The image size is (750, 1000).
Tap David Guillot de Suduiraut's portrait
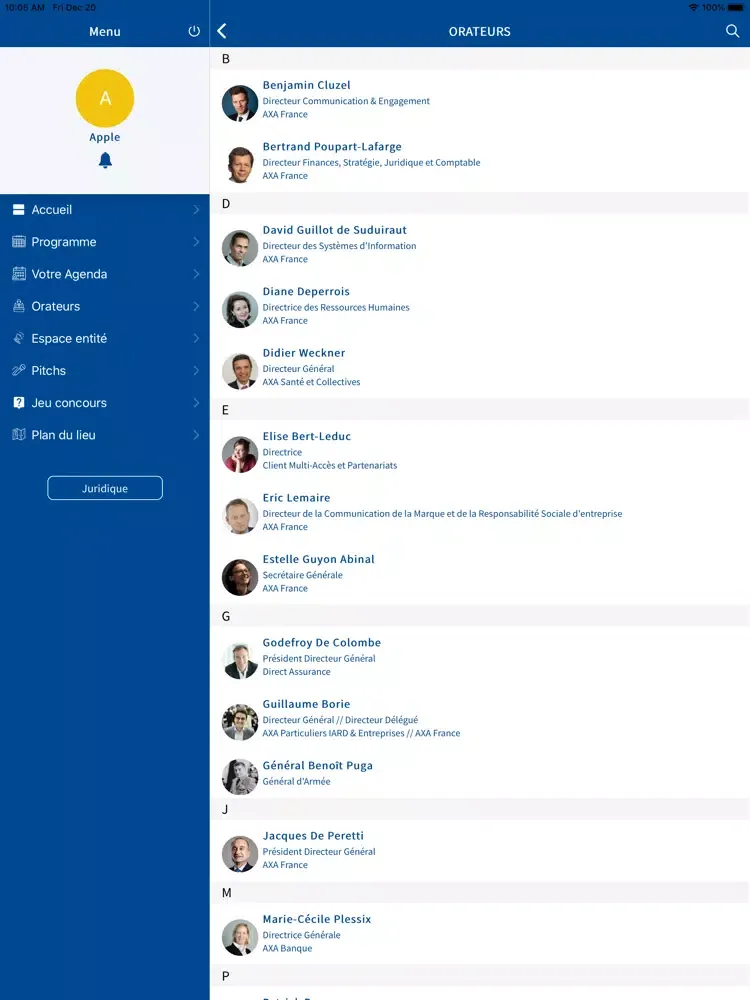(x=240, y=248)
